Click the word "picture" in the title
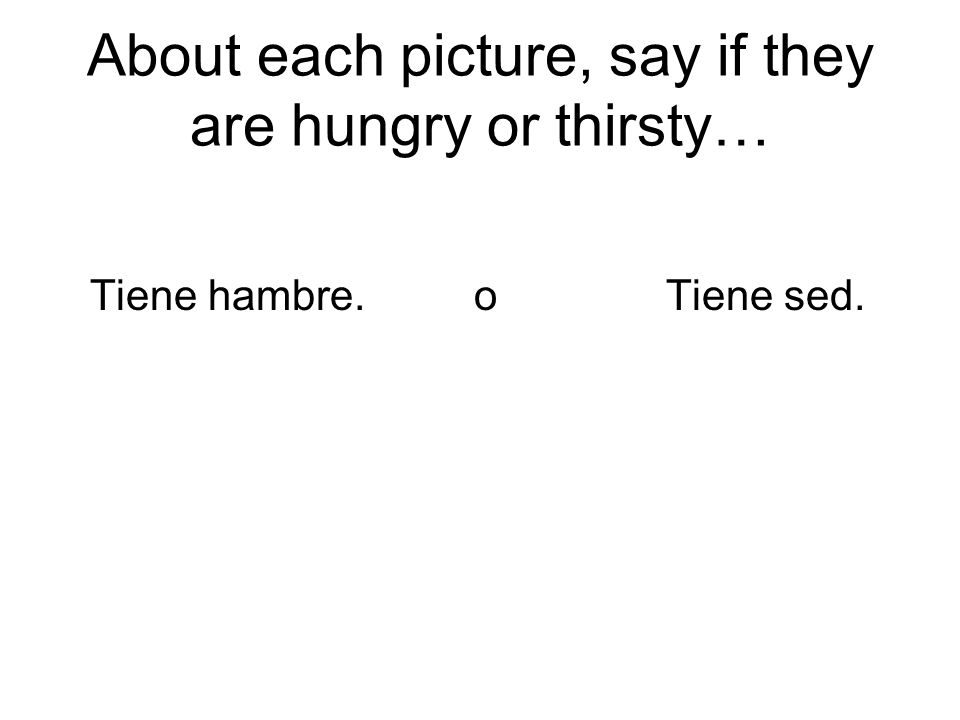This screenshot has width=960, height=720. [x=489, y=61]
